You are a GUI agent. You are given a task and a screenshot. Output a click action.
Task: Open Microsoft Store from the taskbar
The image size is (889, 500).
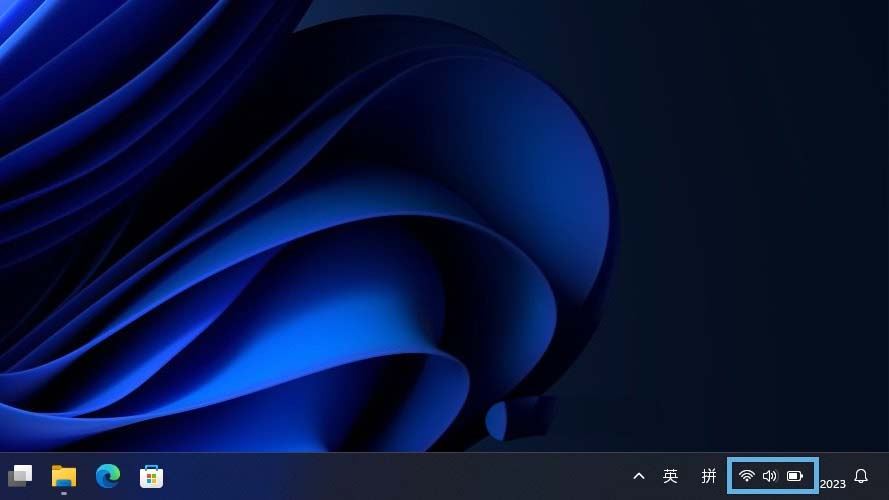[151, 476]
